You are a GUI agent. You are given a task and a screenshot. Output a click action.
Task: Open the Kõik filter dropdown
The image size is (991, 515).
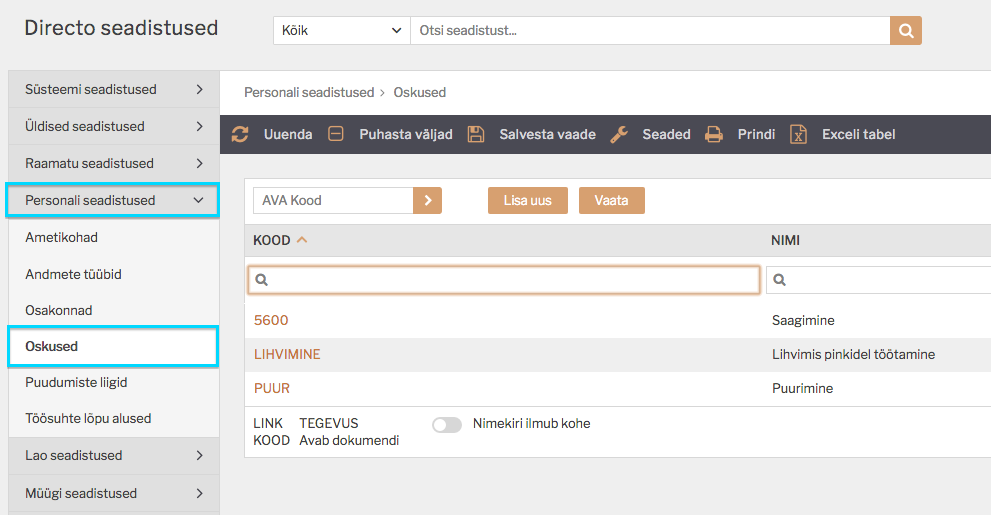pyautogui.click(x=342, y=30)
